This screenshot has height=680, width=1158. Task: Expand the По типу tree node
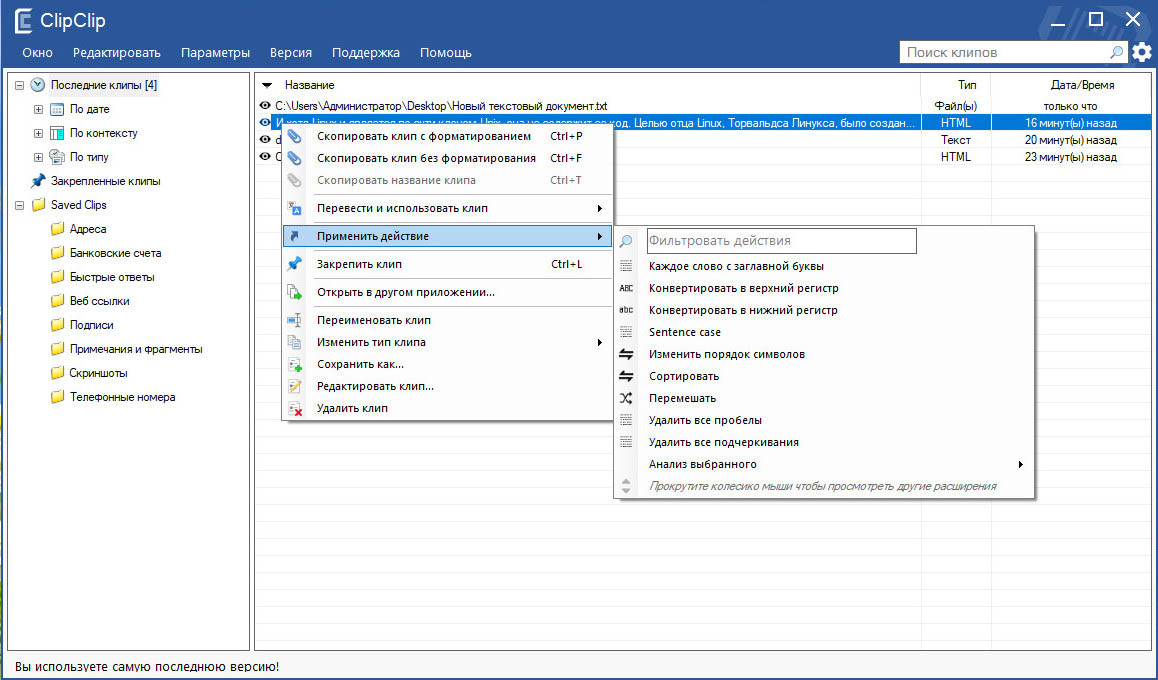(x=38, y=157)
